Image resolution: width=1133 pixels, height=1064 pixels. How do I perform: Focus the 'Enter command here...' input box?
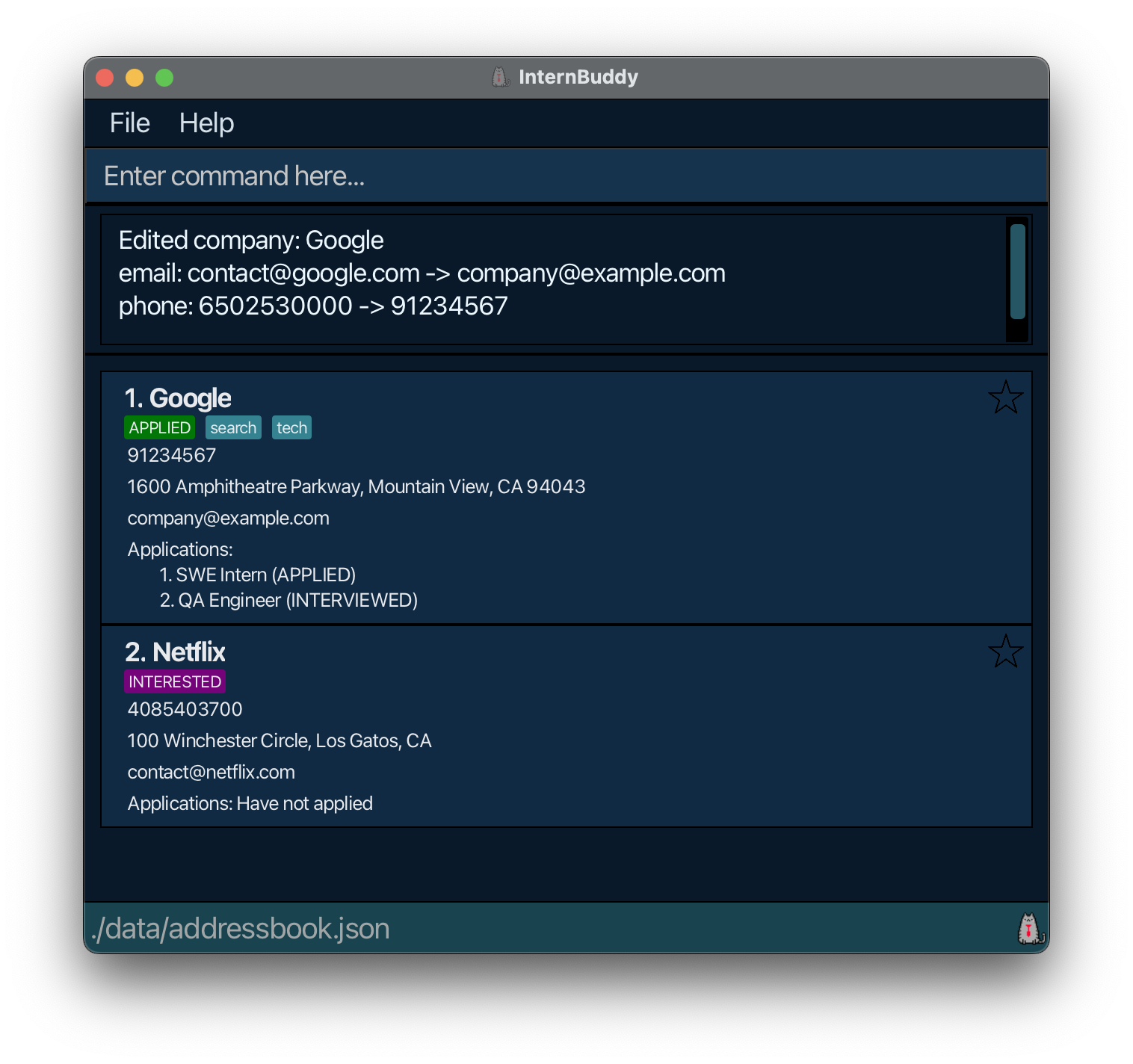tap(566, 176)
